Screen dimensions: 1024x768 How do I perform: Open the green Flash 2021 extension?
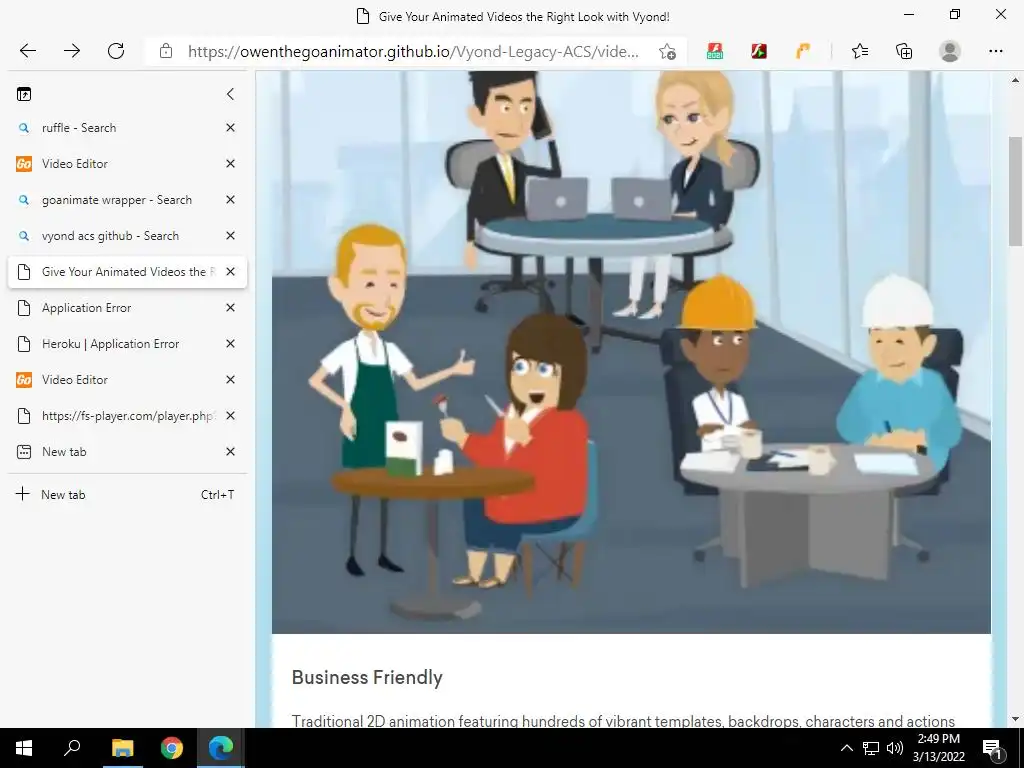pyautogui.click(x=715, y=51)
